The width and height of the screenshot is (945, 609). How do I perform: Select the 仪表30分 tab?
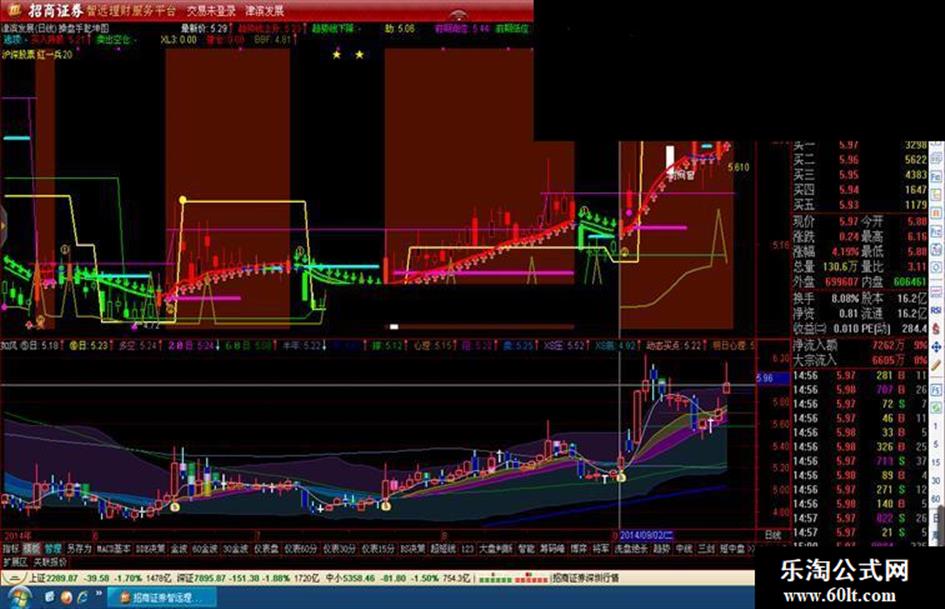(x=339, y=549)
